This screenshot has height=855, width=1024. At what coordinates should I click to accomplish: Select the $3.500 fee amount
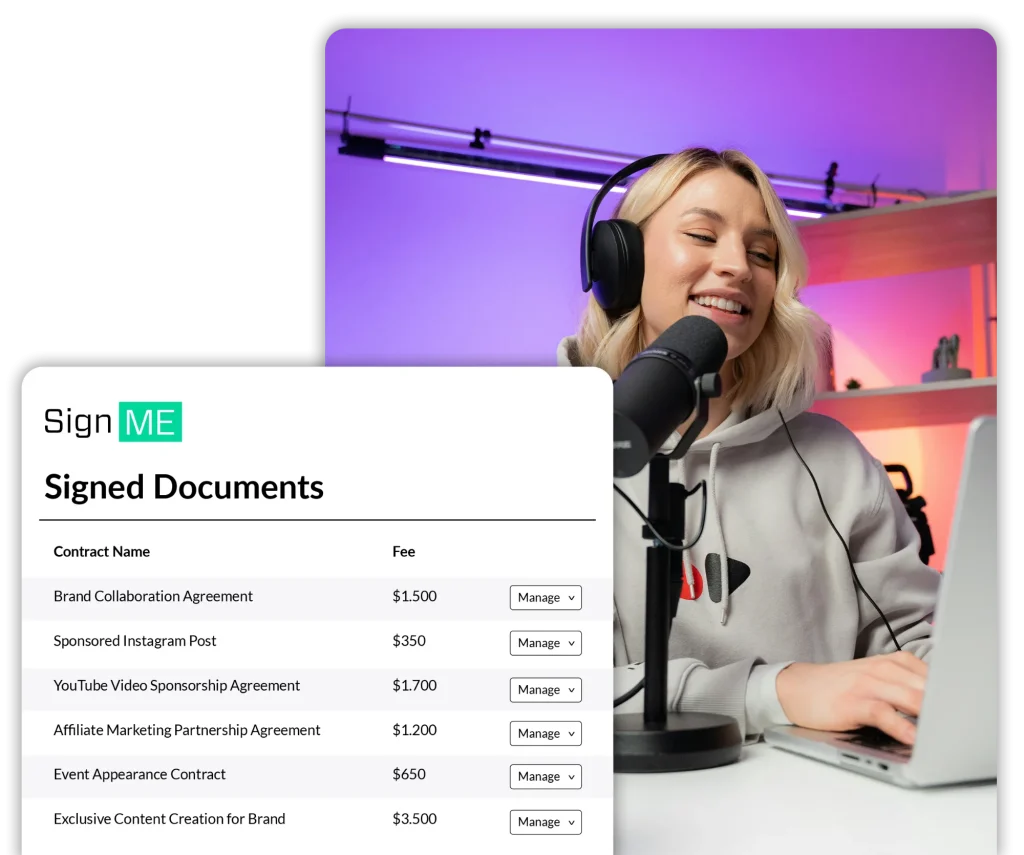(x=414, y=819)
